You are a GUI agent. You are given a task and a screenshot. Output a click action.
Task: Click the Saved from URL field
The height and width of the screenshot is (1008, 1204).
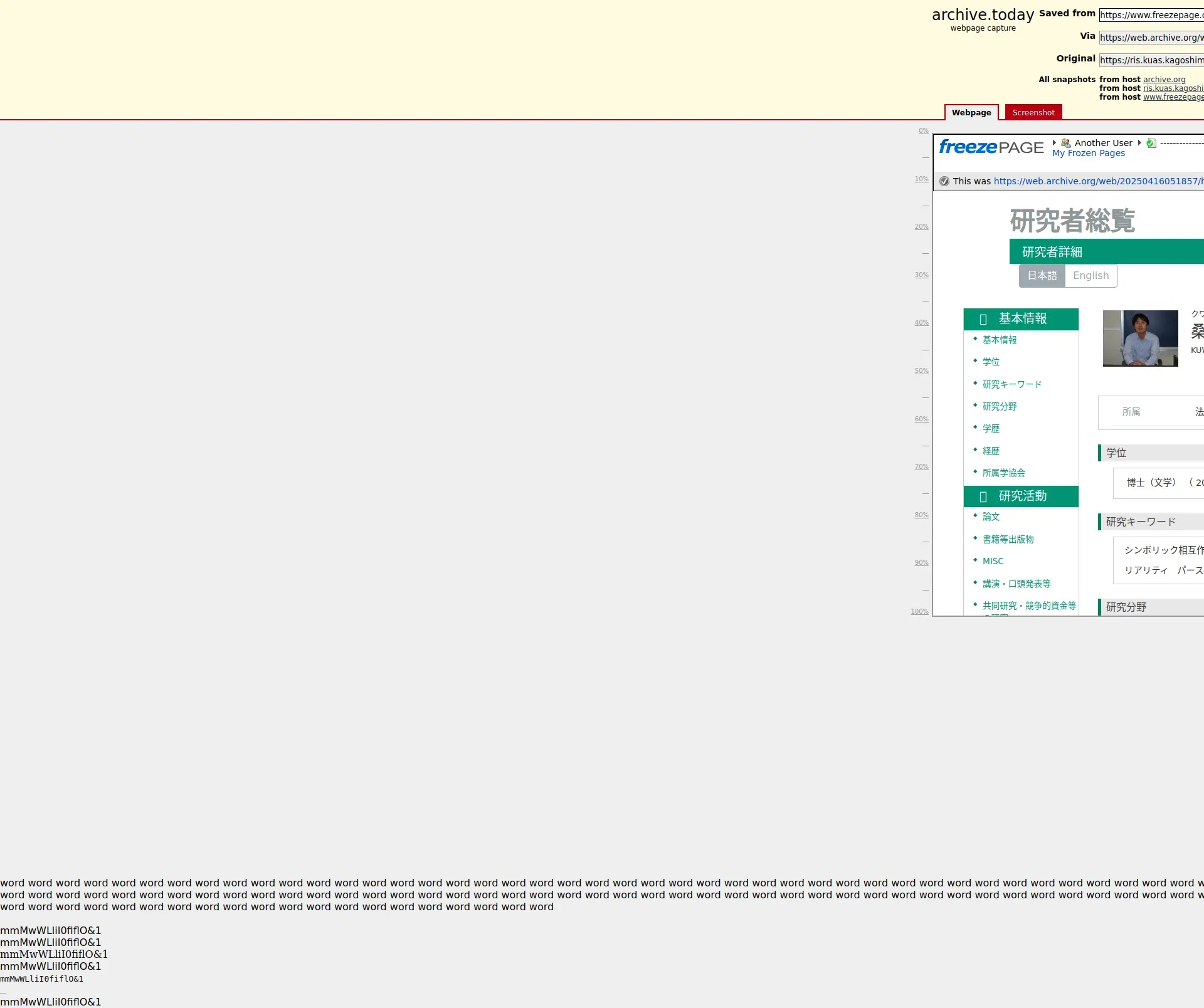coord(1151,15)
